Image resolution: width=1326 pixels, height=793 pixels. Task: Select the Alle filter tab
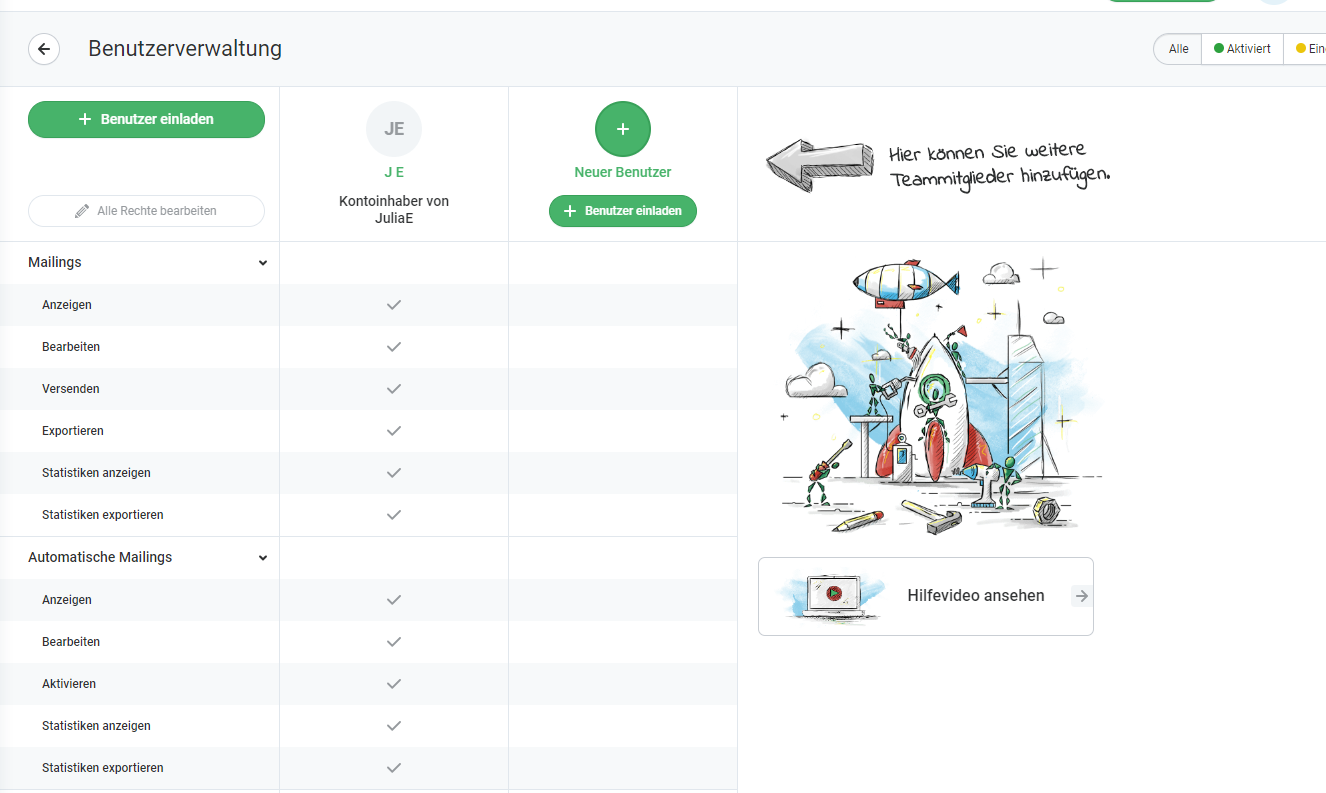(1178, 49)
